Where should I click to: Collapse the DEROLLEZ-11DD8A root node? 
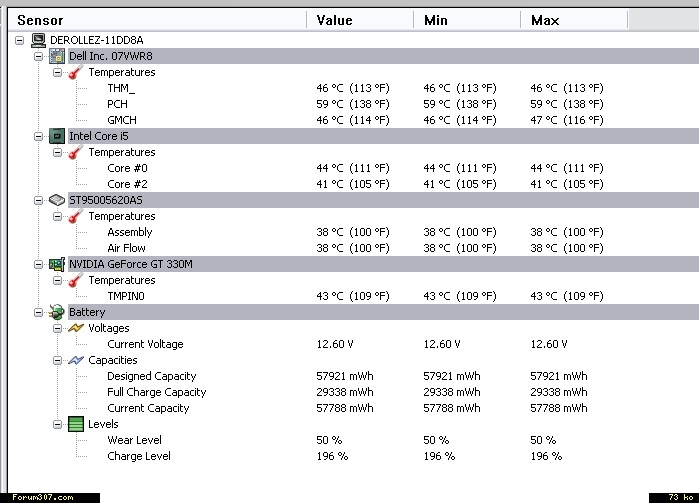click(x=21, y=40)
